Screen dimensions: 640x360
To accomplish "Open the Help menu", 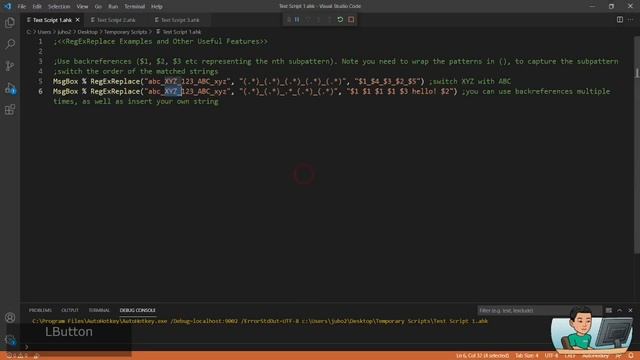I will tap(157, 6).
